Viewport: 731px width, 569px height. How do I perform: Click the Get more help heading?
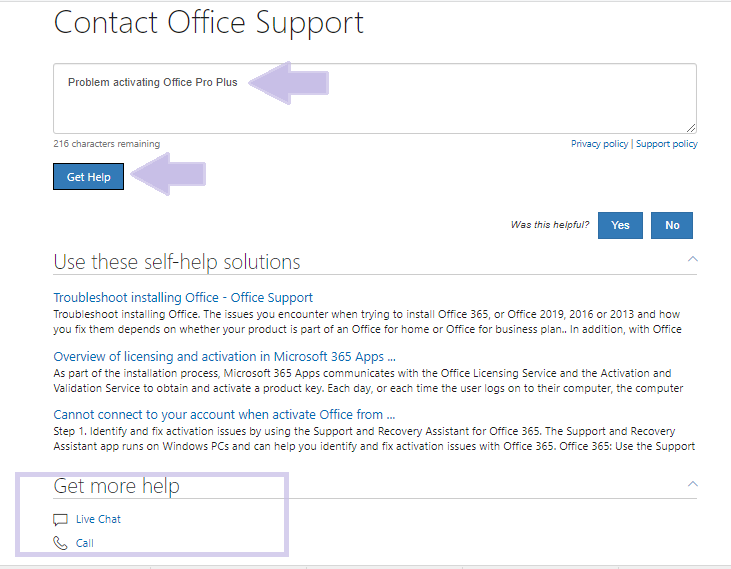click(x=117, y=486)
